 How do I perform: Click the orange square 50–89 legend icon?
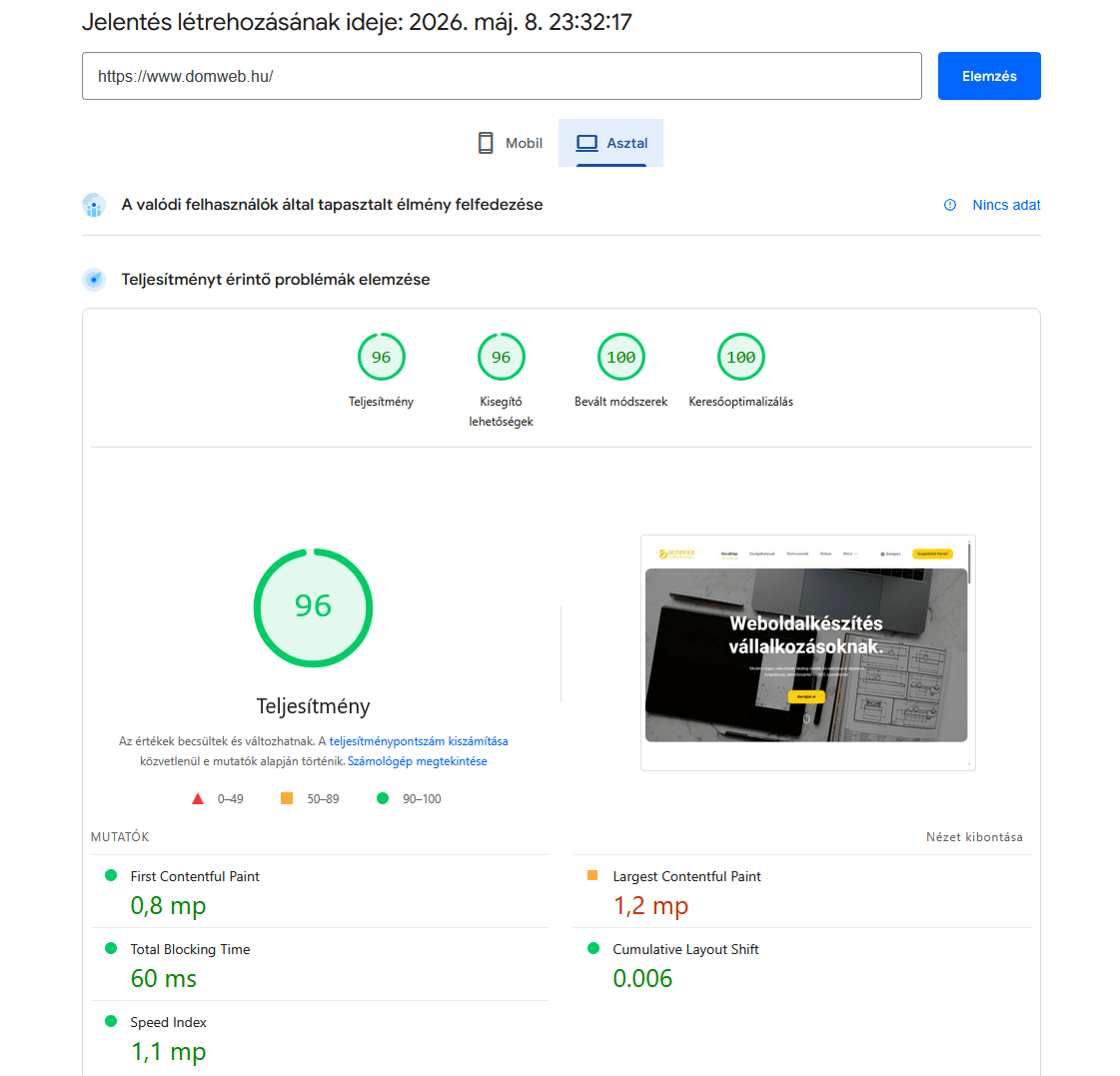click(x=287, y=798)
